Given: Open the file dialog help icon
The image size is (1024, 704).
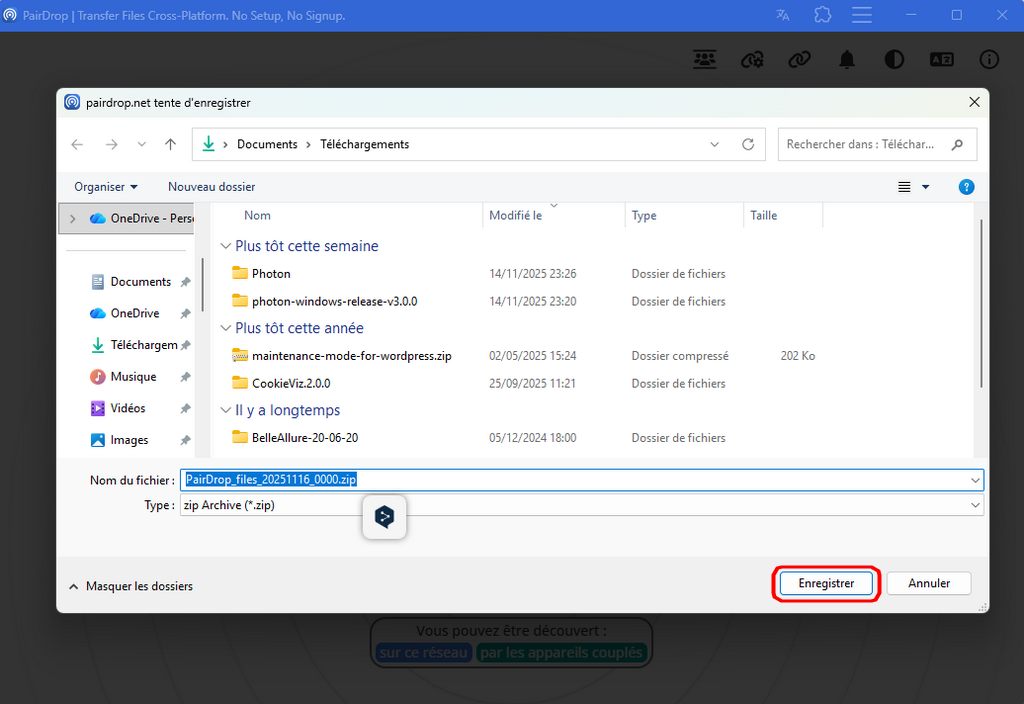Looking at the screenshot, I should pyautogui.click(x=966, y=187).
